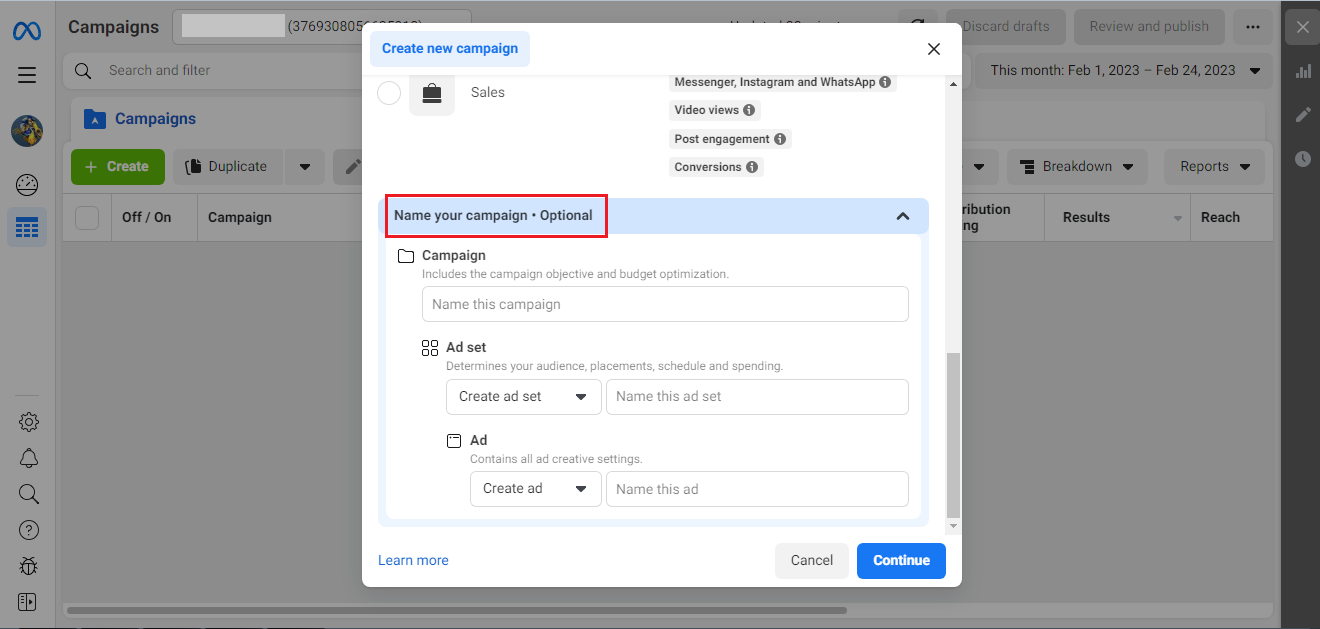Open the Create ad dropdown
The width and height of the screenshot is (1320, 629).
coord(536,489)
